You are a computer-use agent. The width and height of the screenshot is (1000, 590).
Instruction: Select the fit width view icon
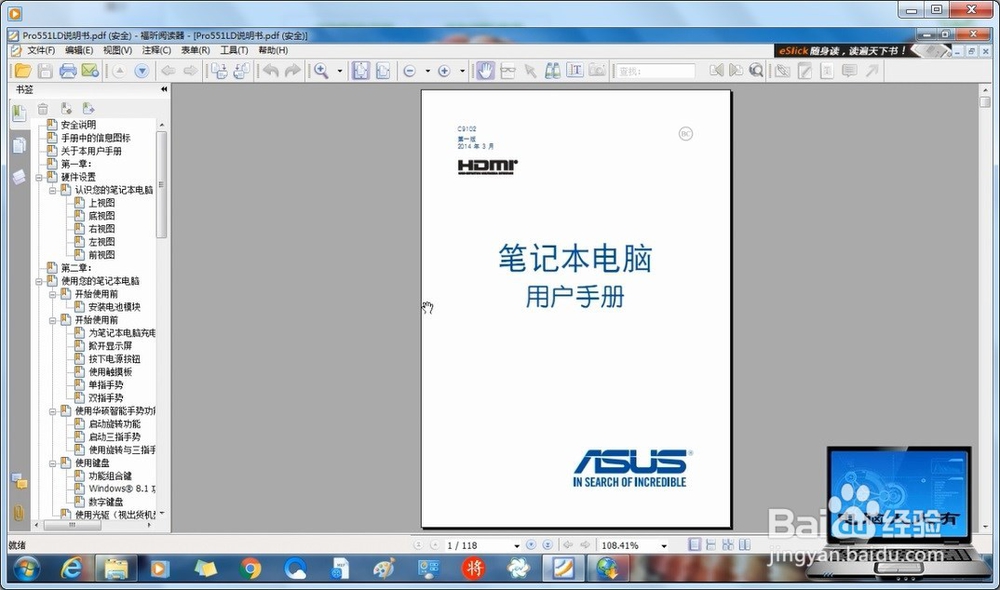(383, 71)
